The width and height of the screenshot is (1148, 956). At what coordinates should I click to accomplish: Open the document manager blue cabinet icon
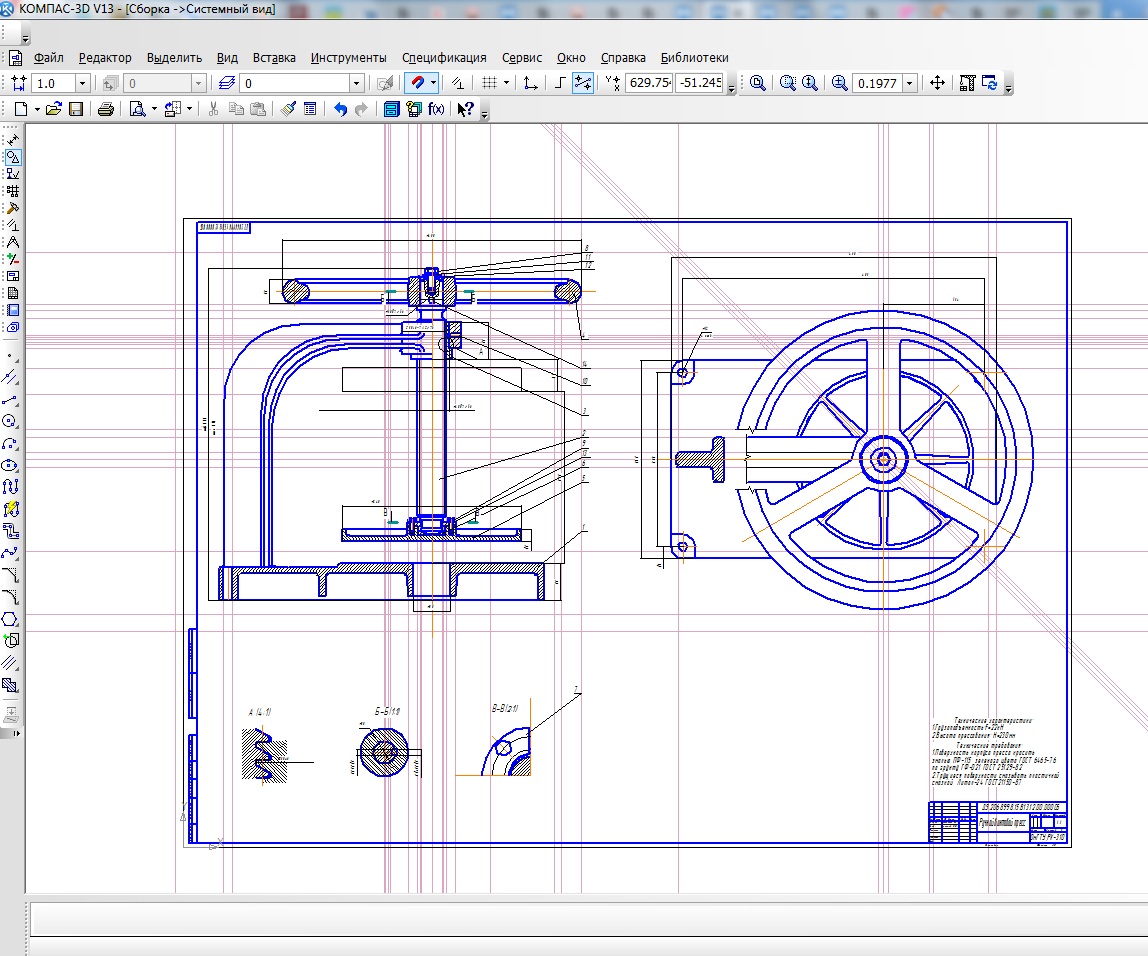click(x=391, y=109)
